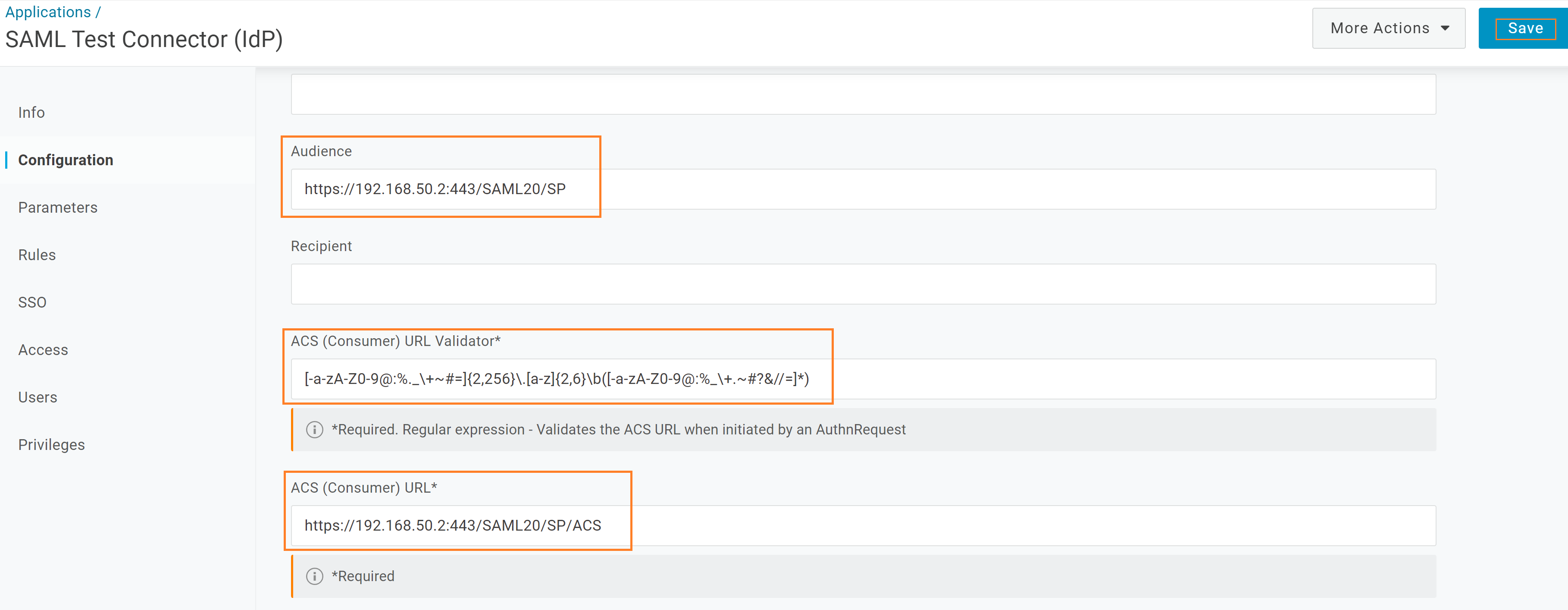The image size is (1568, 610).
Task: Click the SAML Test Connector (IdP) title
Action: coord(144,40)
